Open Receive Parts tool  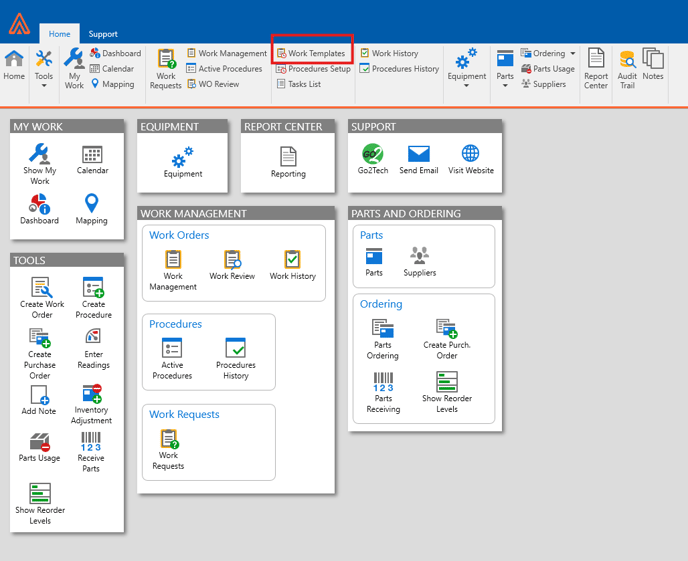click(x=91, y=452)
